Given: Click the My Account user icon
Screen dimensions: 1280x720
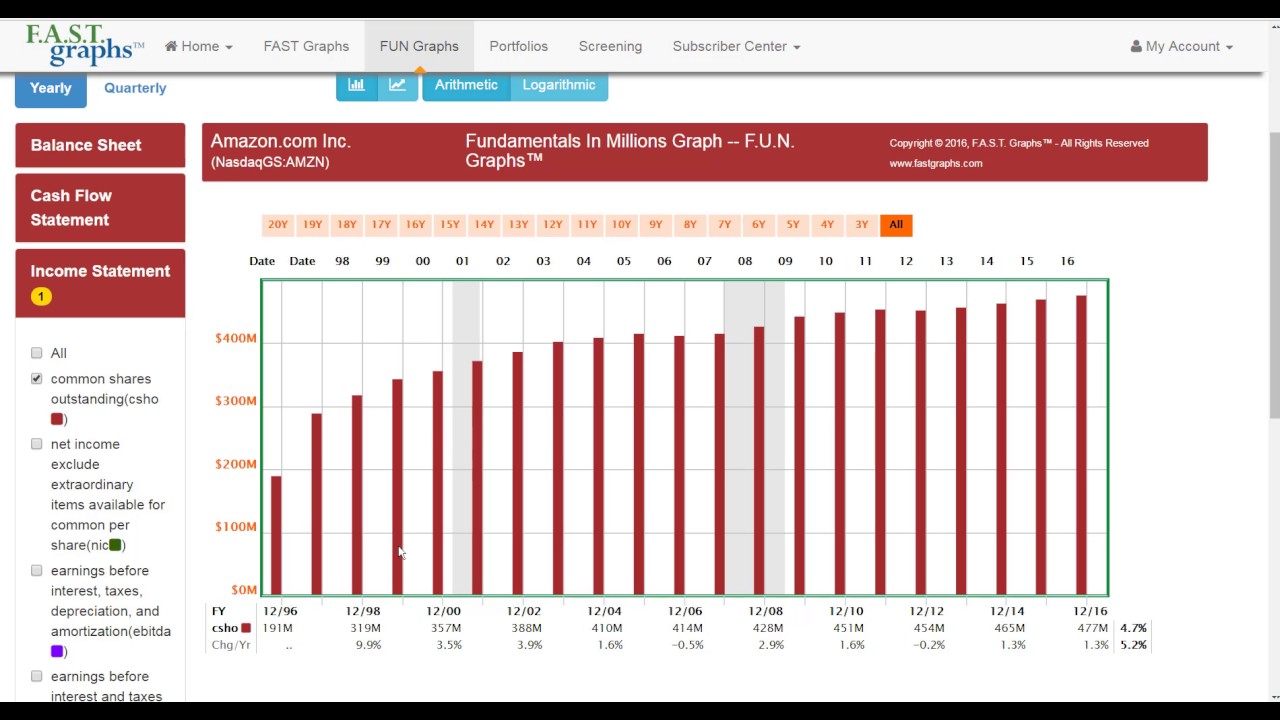Looking at the screenshot, I should click(1136, 46).
